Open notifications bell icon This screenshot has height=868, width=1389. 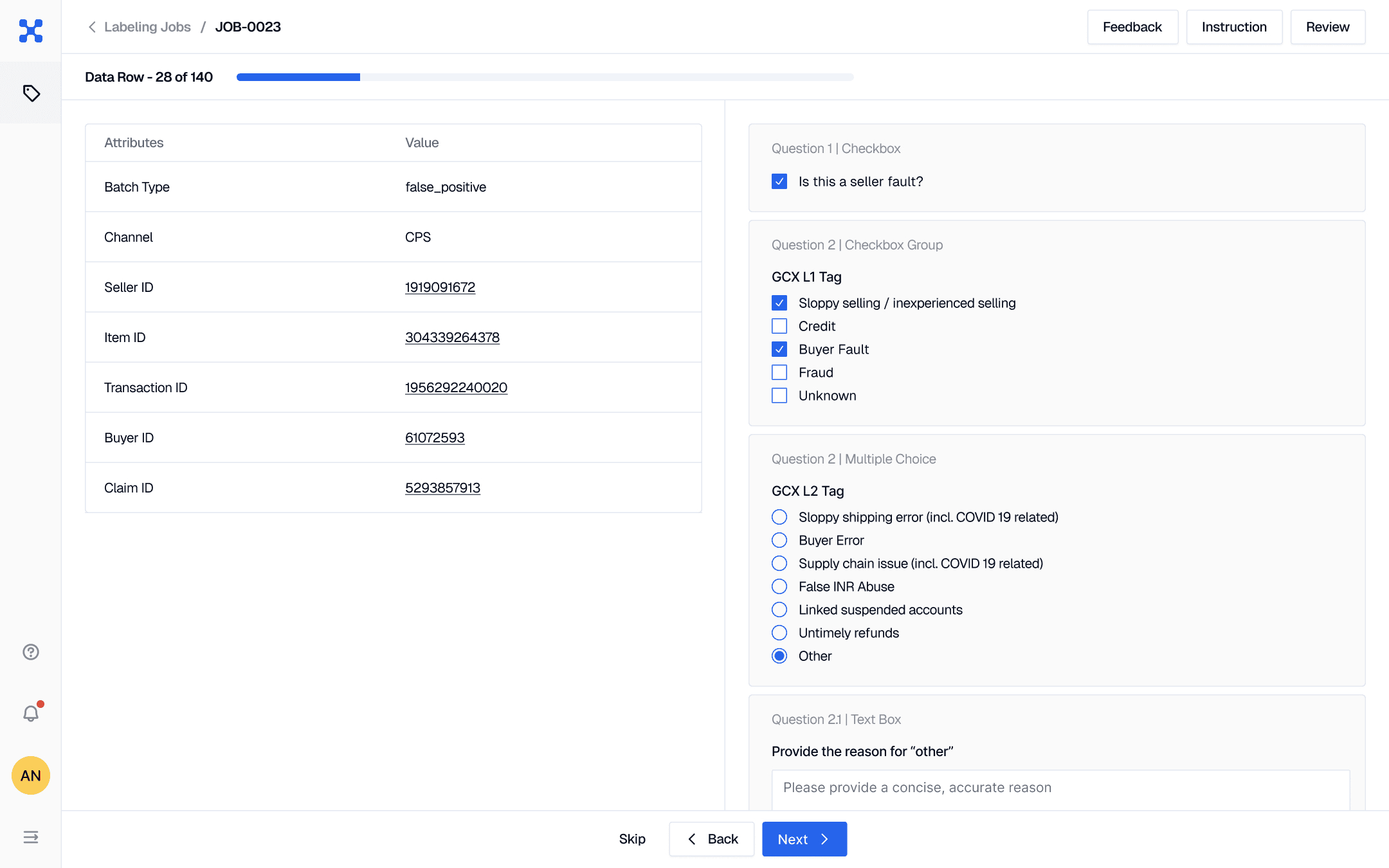[31, 713]
